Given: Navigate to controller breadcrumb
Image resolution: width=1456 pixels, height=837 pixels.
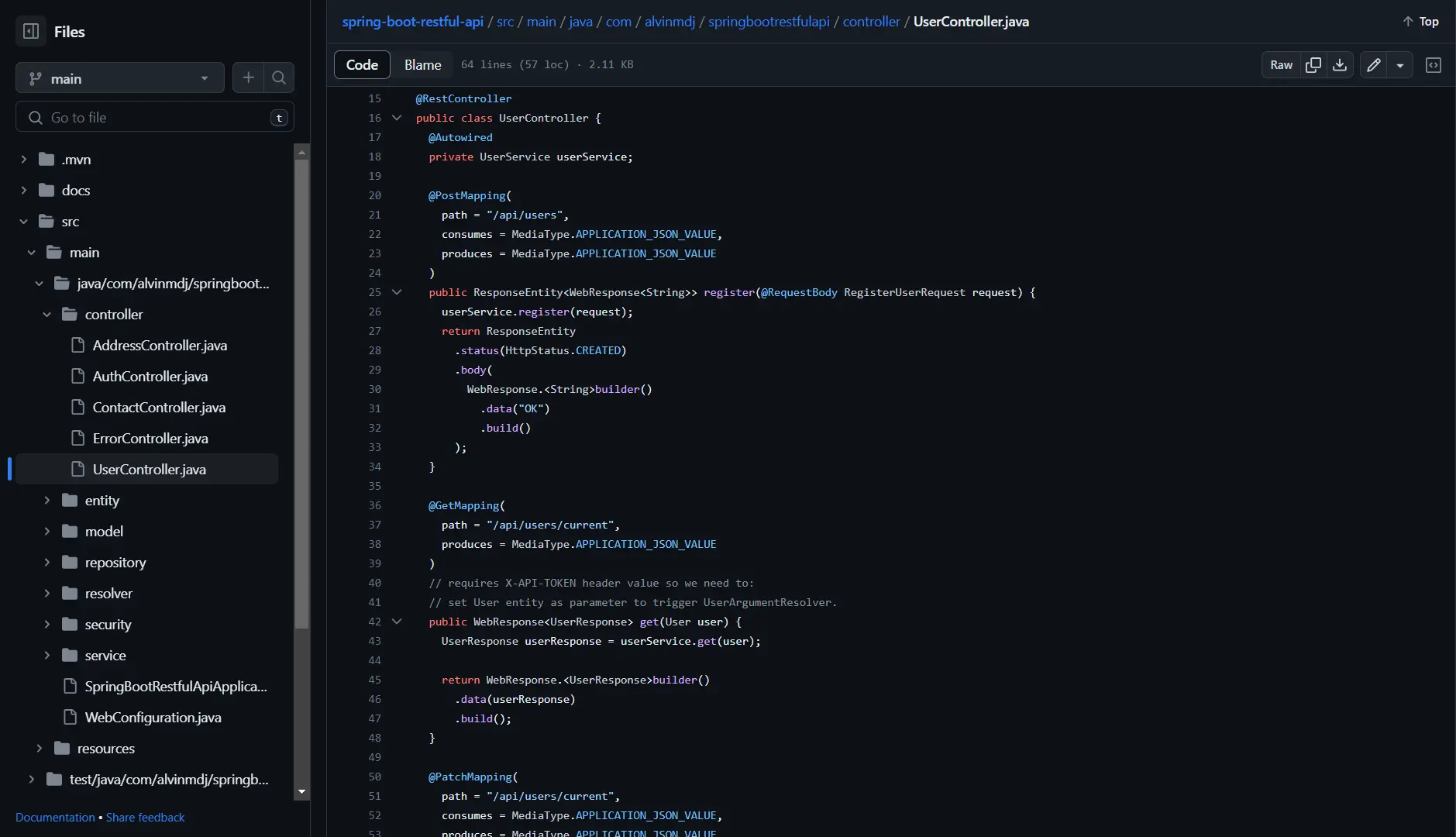Looking at the screenshot, I should [871, 22].
